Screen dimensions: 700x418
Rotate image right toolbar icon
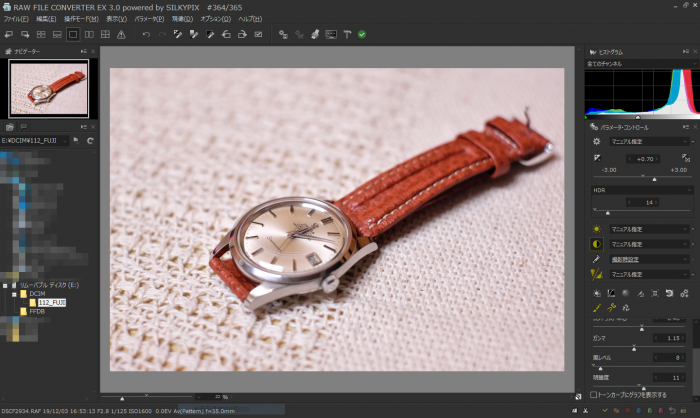[242, 34]
